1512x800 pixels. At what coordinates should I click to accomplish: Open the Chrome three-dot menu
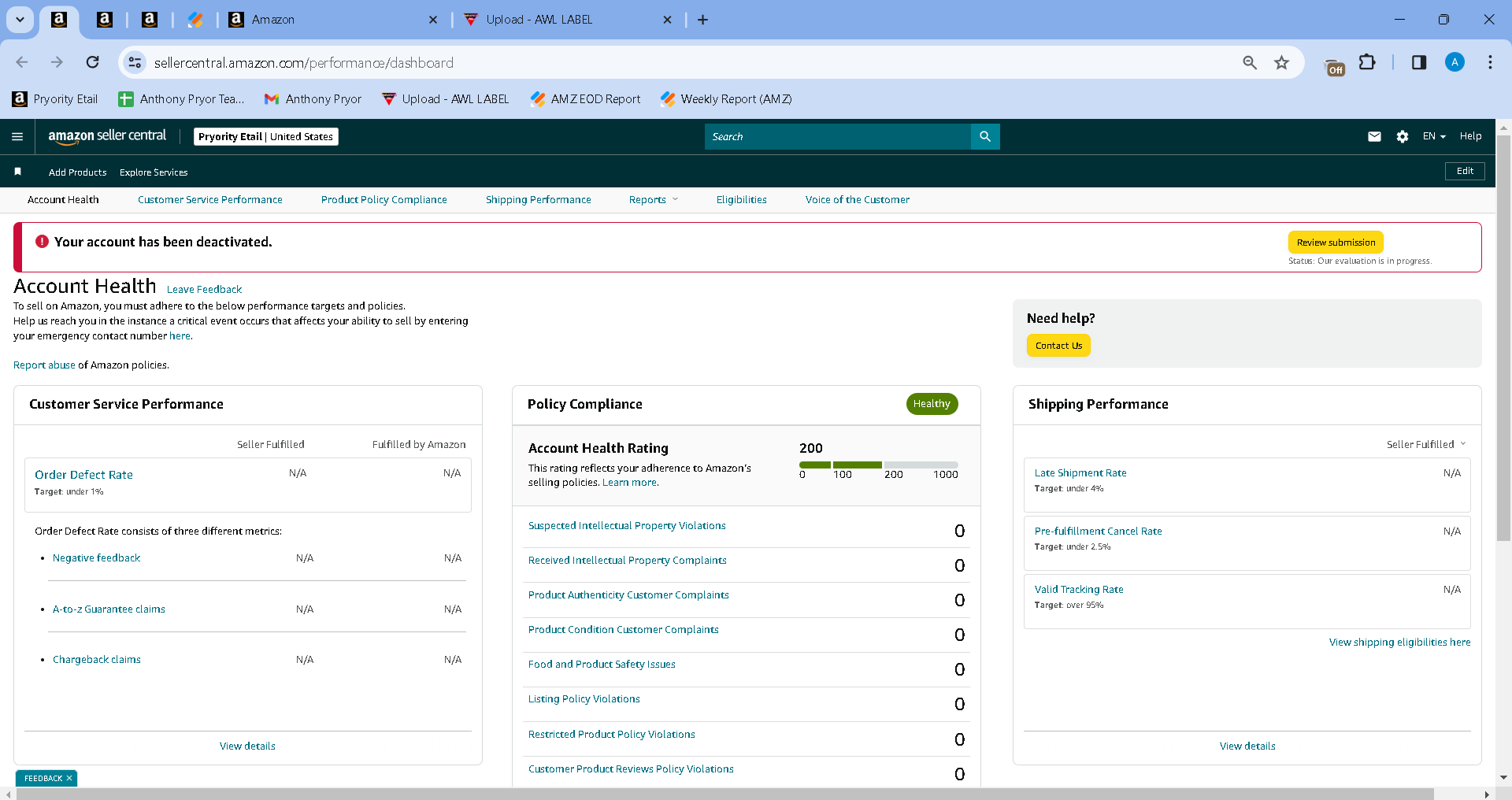tap(1490, 62)
